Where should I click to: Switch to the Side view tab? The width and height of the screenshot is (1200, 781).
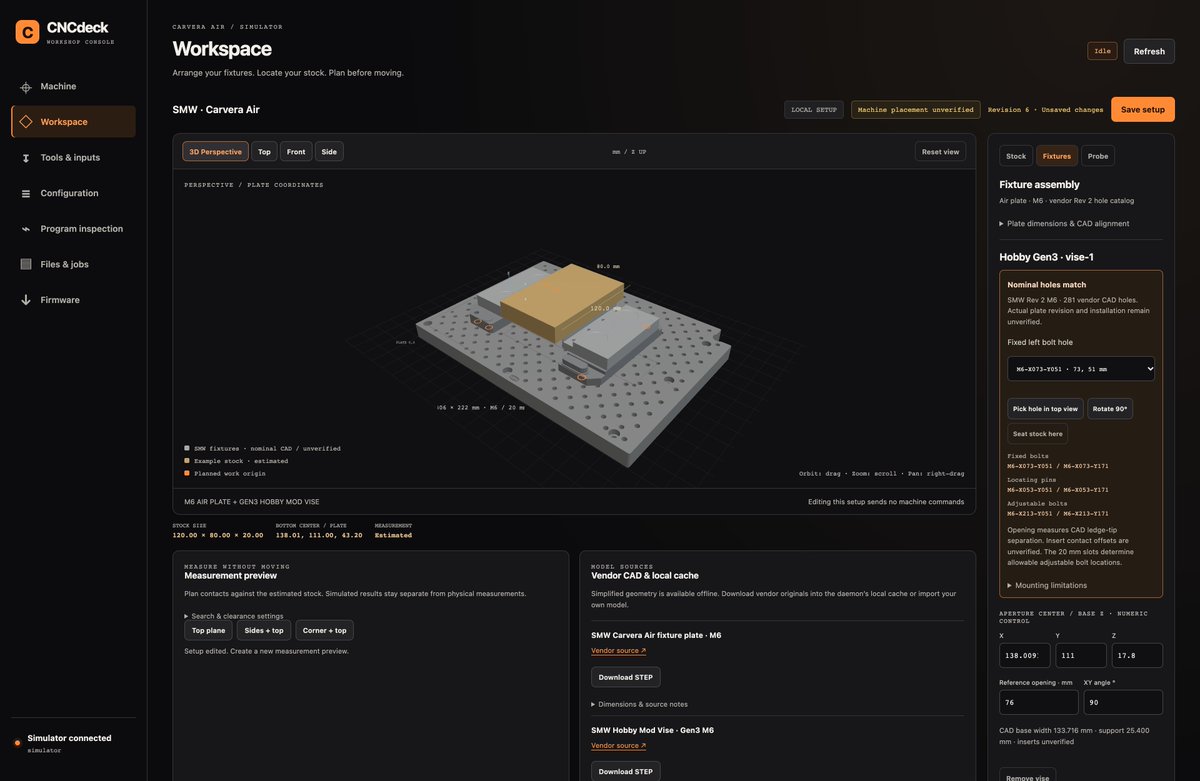tap(329, 152)
